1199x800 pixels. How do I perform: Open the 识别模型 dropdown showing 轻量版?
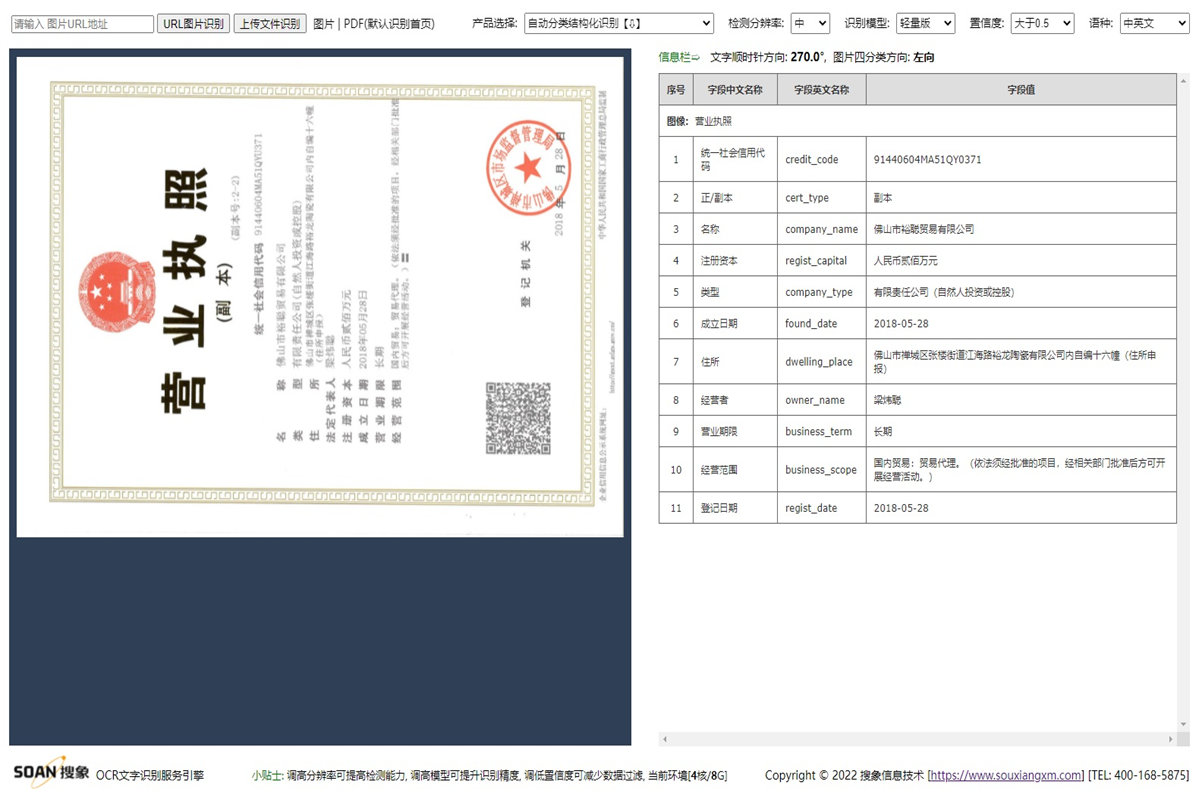click(x=924, y=23)
